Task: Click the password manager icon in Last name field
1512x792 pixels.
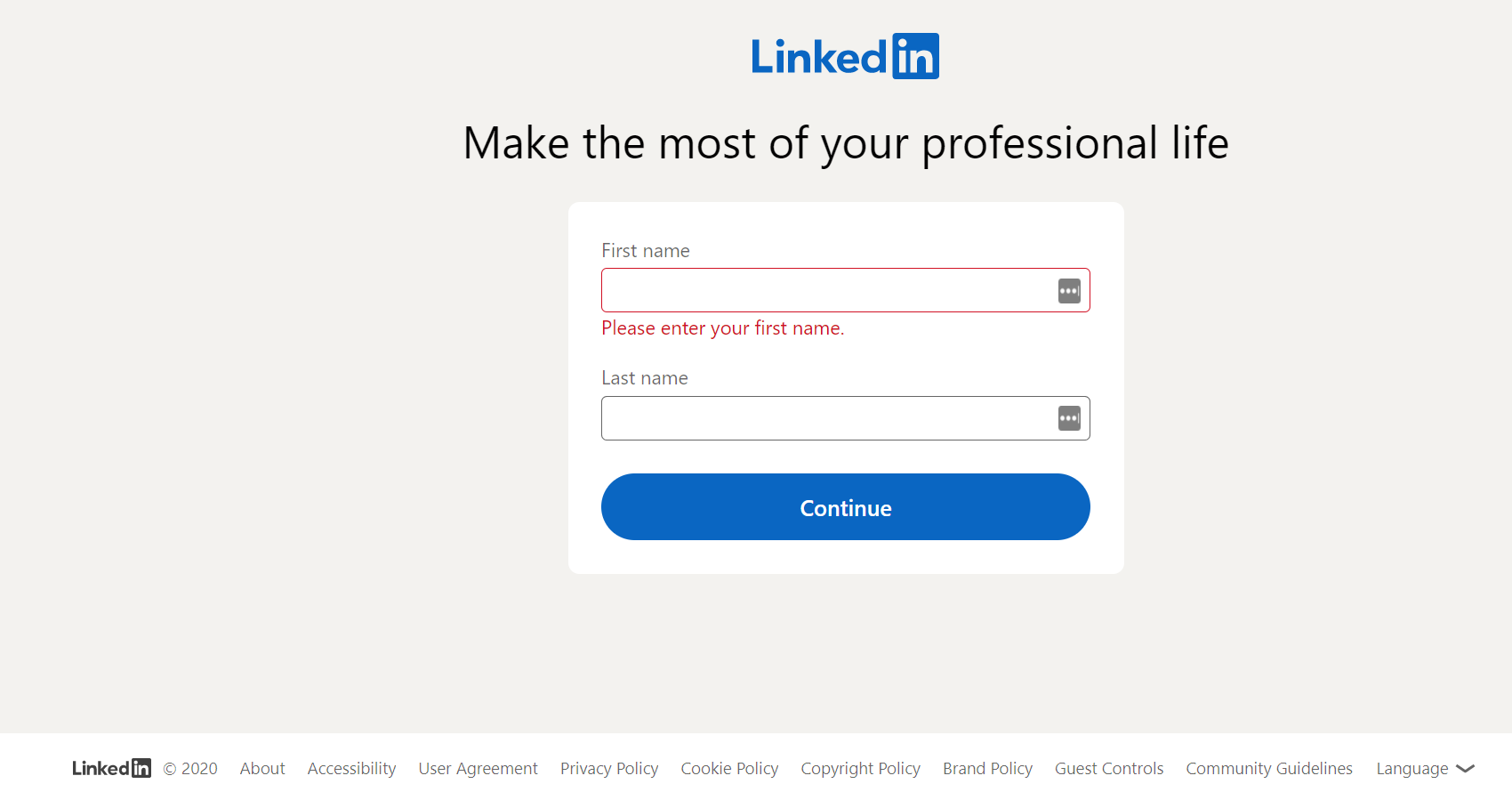Action: [x=1069, y=418]
